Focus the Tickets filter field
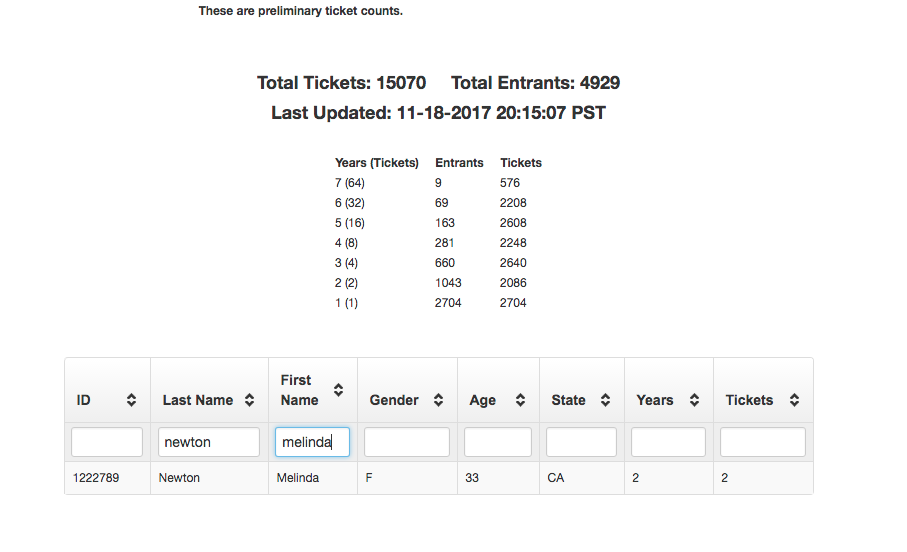Screen dimensions: 907x552 point(763,442)
